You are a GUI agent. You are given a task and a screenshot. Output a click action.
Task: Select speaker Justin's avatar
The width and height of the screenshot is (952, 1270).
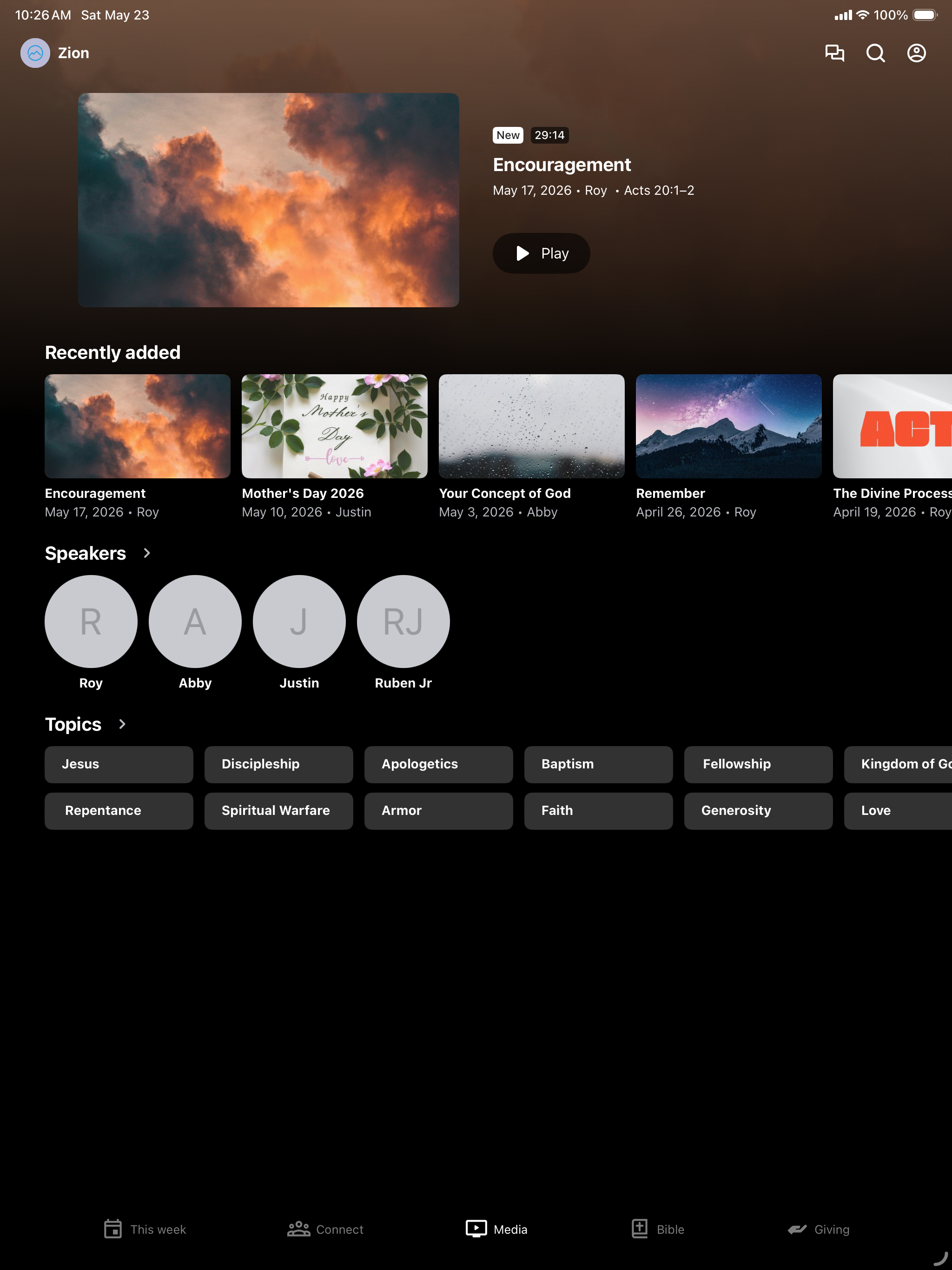pyautogui.click(x=299, y=621)
